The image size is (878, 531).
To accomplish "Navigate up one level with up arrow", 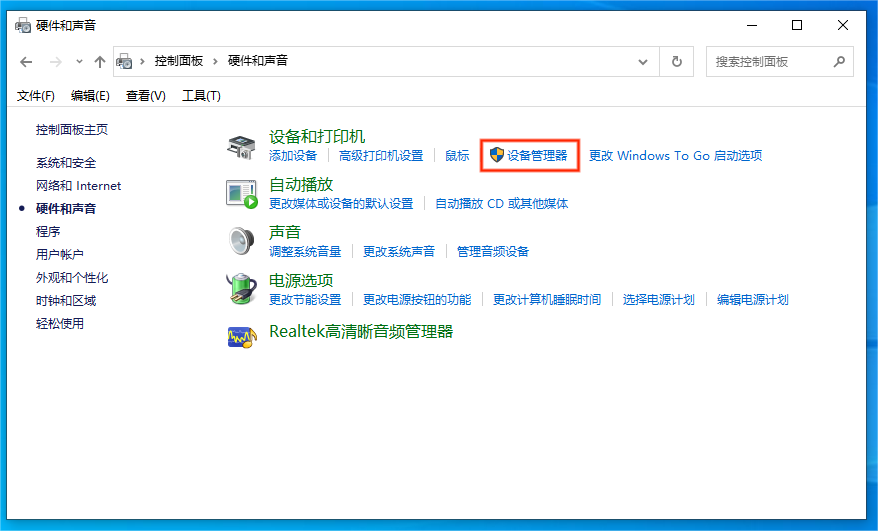I will (x=99, y=62).
